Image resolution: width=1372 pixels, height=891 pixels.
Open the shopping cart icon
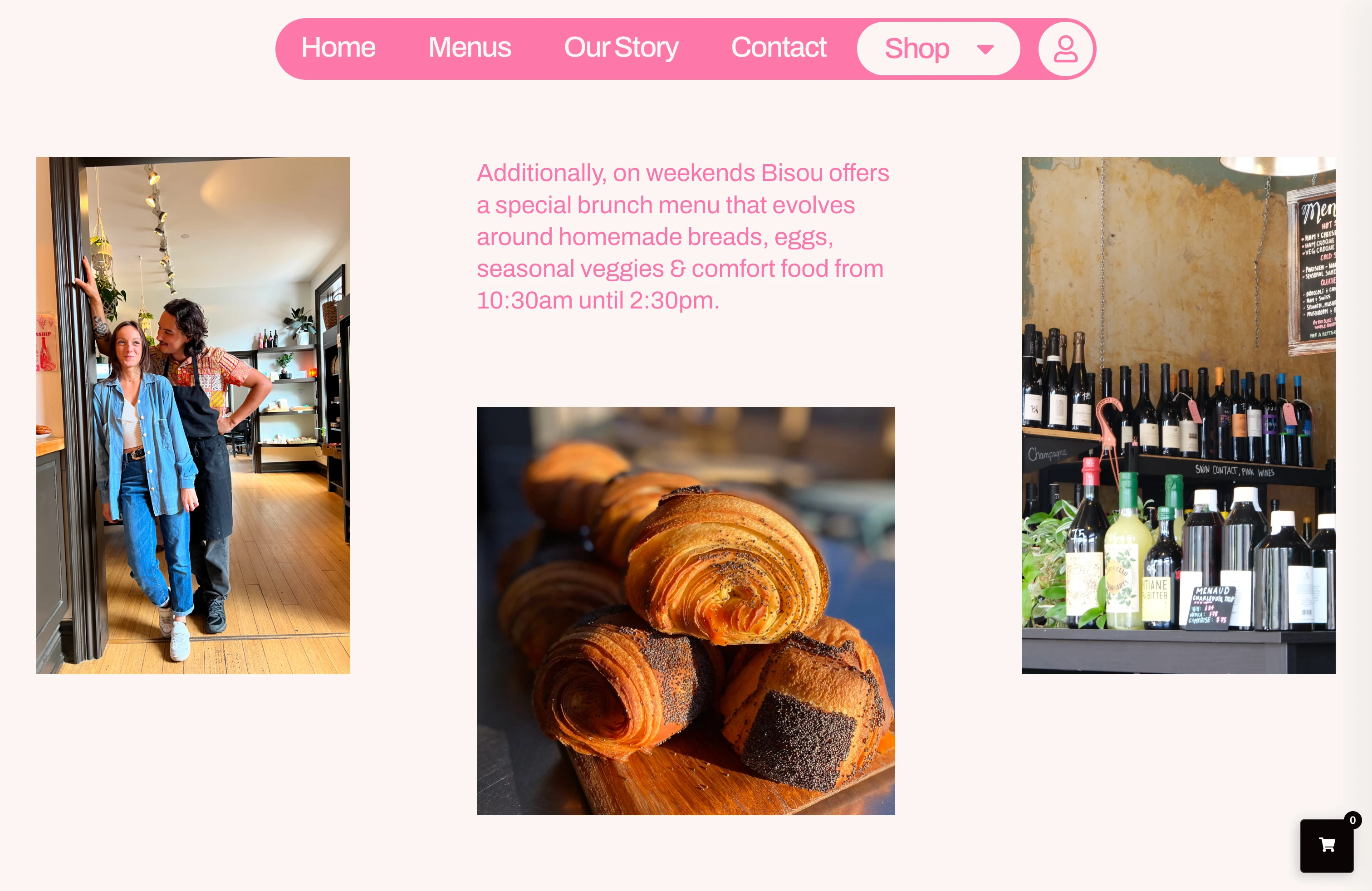(1327, 846)
